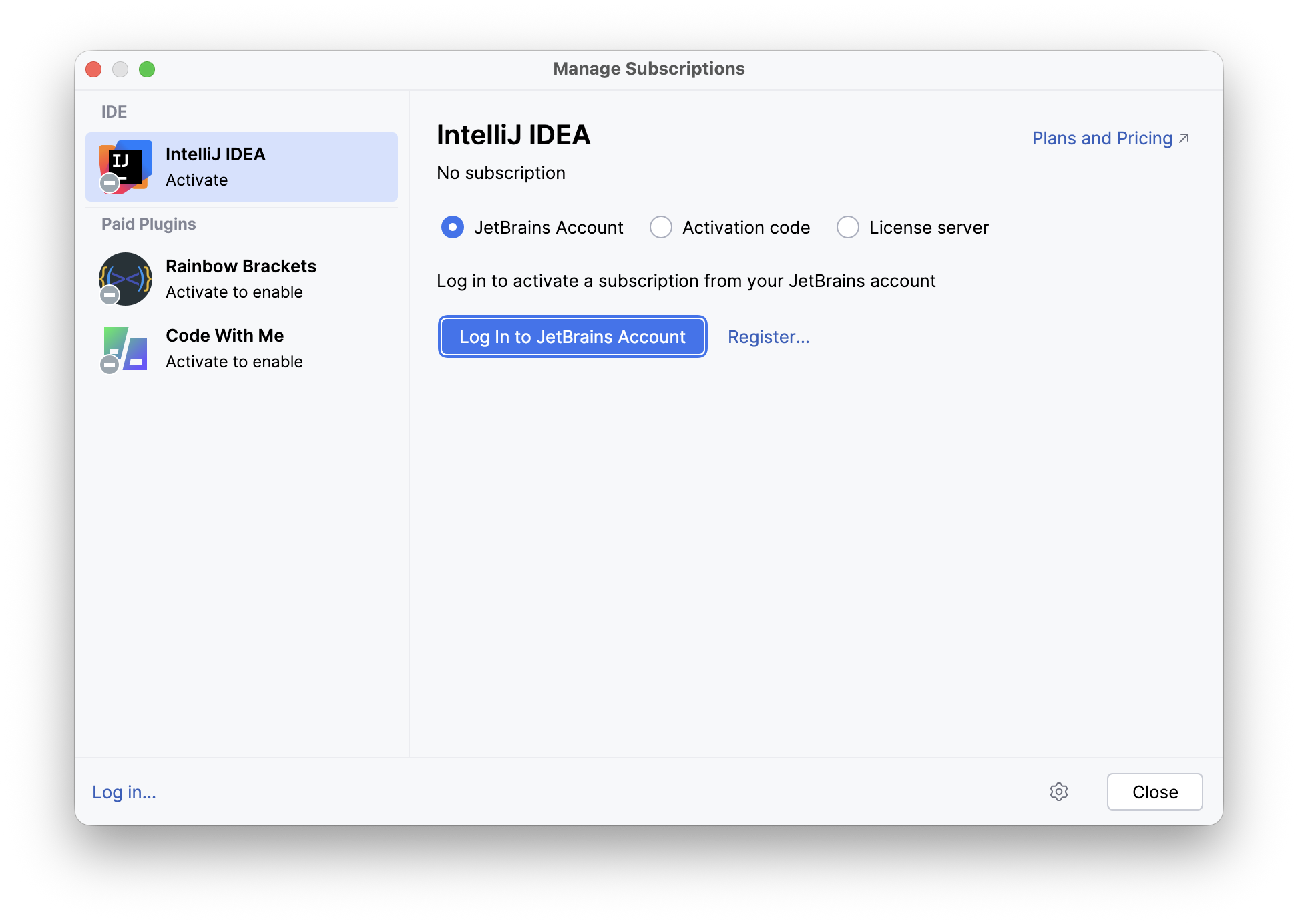Click the No subscription status text

pyautogui.click(x=501, y=172)
